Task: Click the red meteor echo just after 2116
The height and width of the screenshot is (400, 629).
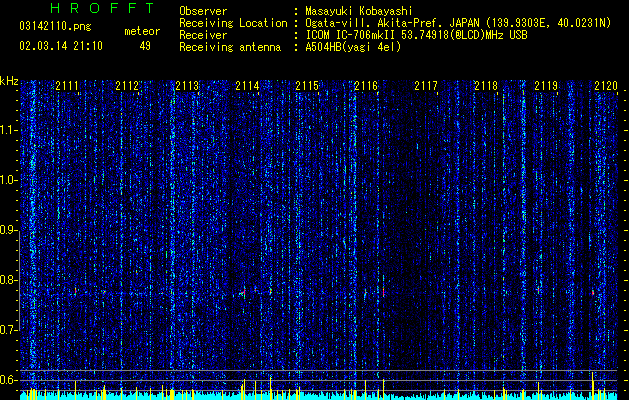Action: coord(383,292)
